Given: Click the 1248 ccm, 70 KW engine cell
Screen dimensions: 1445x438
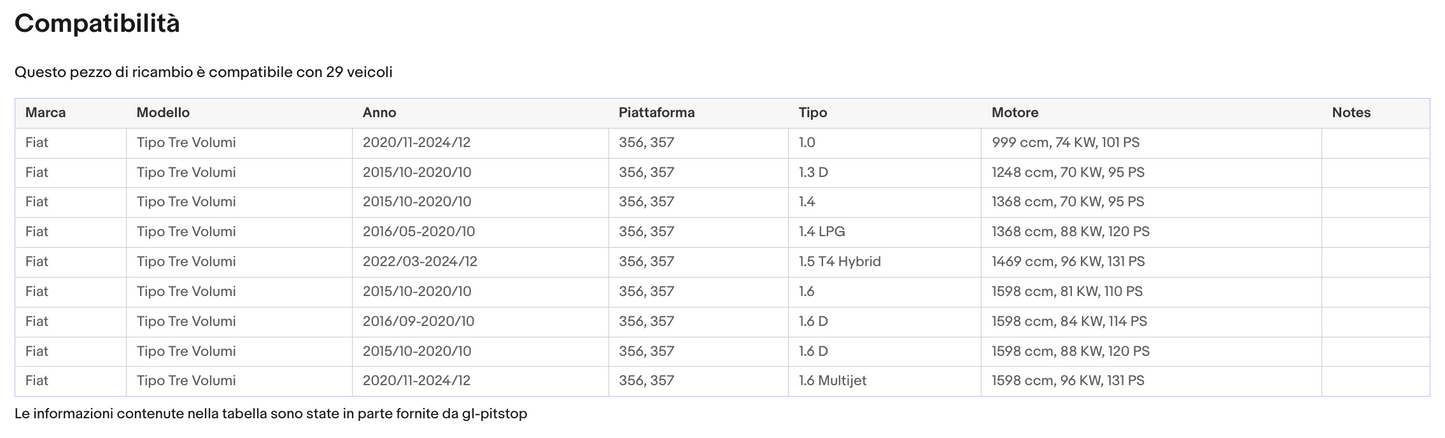Looking at the screenshot, I should pos(1068,172).
